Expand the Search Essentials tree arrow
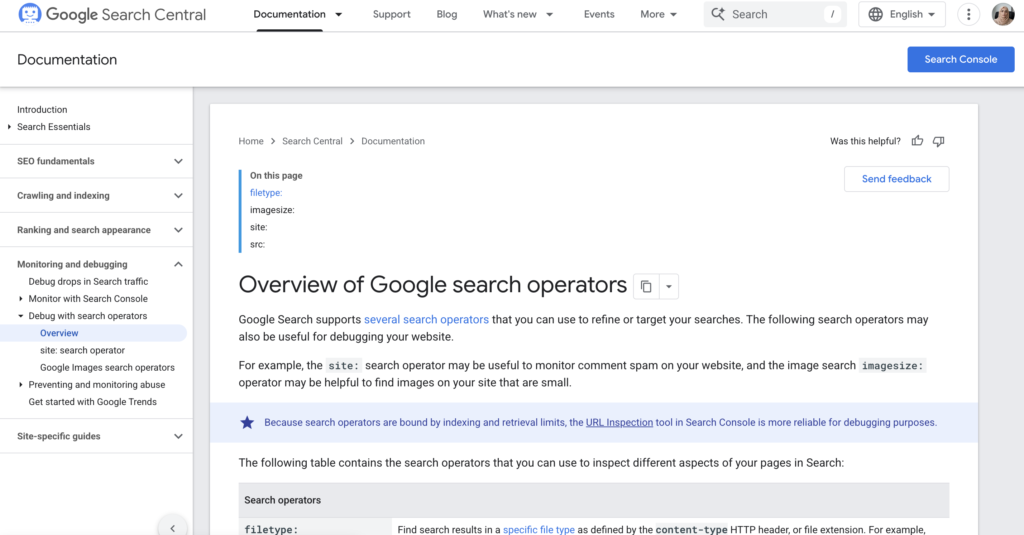The image size is (1024, 535). click(9, 127)
